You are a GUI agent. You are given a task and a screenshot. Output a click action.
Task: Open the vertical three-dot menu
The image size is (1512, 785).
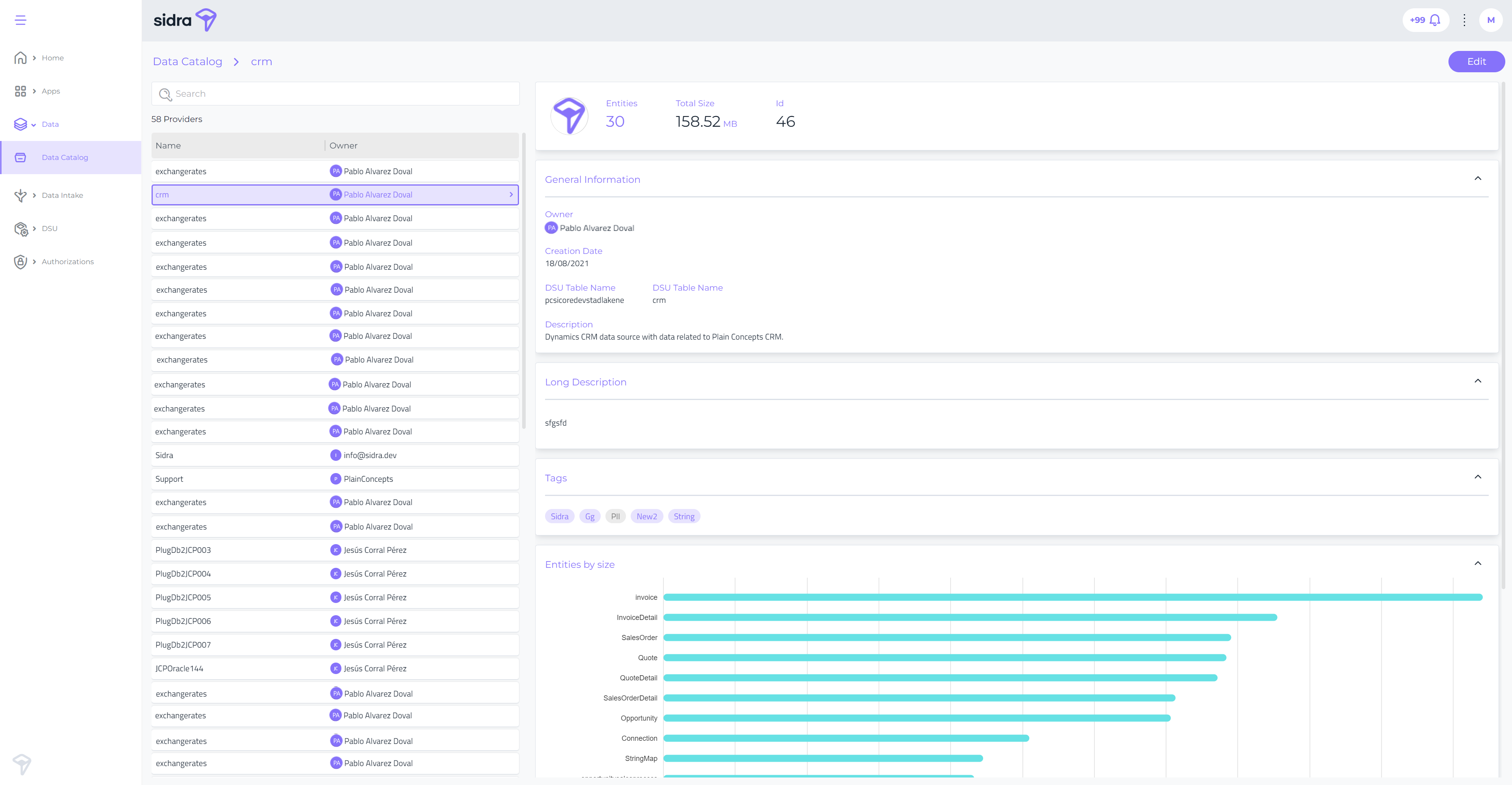coord(1465,21)
